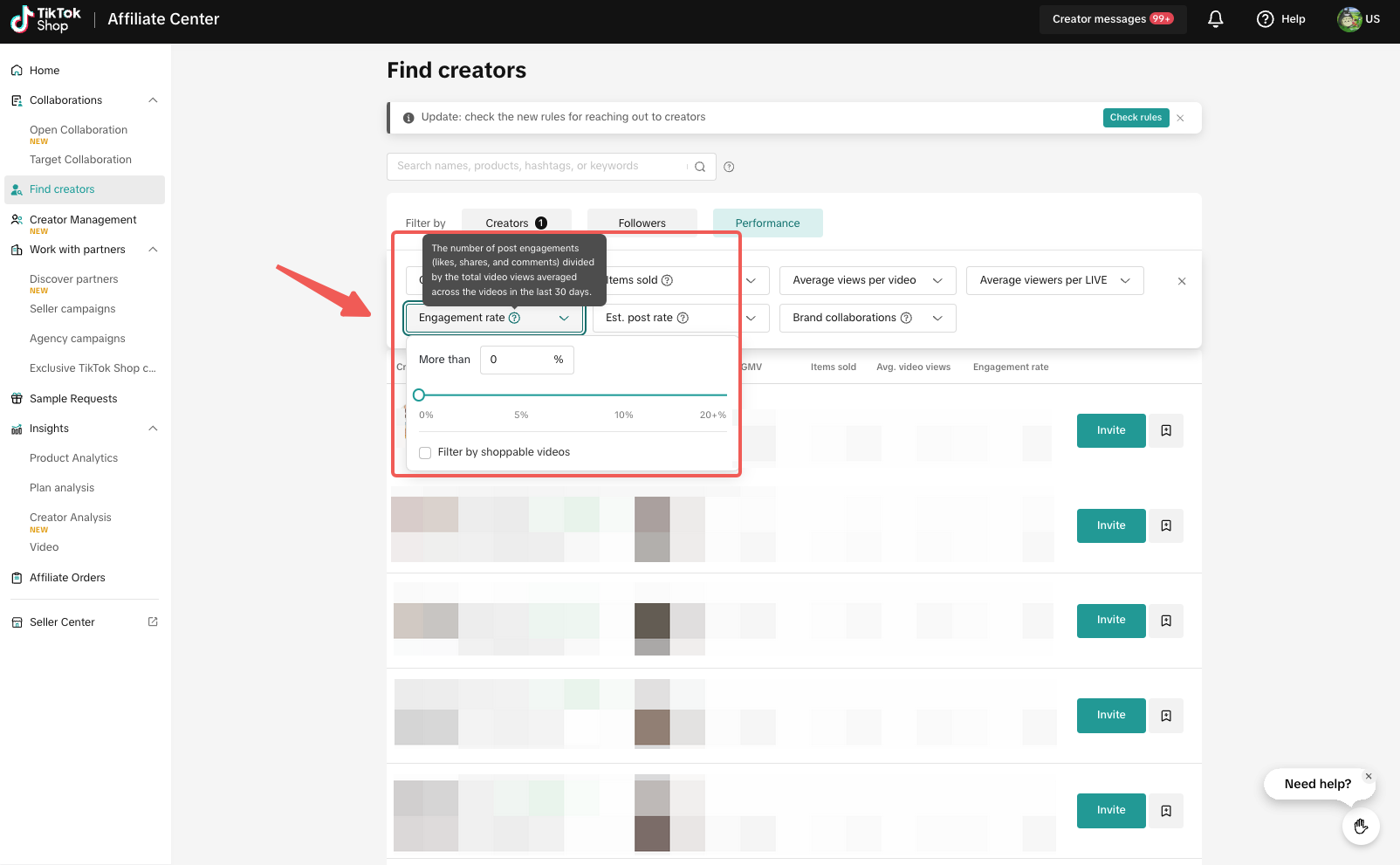This screenshot has width=1400, height=865.
Task: Click the Help question mark icon
Action: [1265, 19]
